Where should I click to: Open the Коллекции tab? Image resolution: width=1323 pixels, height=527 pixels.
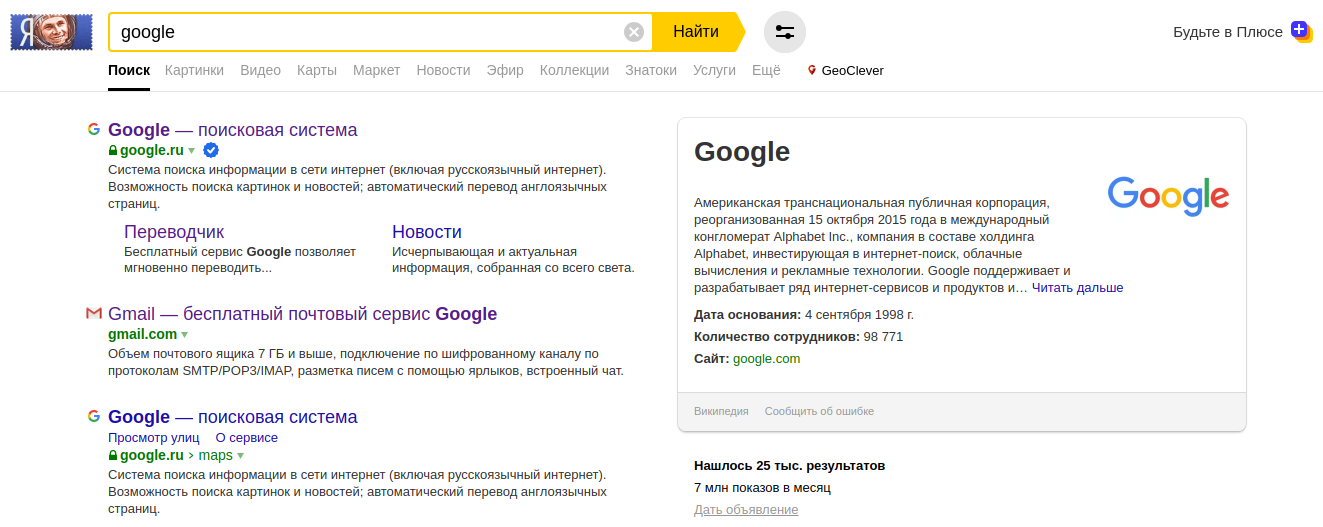coord(574,71)
